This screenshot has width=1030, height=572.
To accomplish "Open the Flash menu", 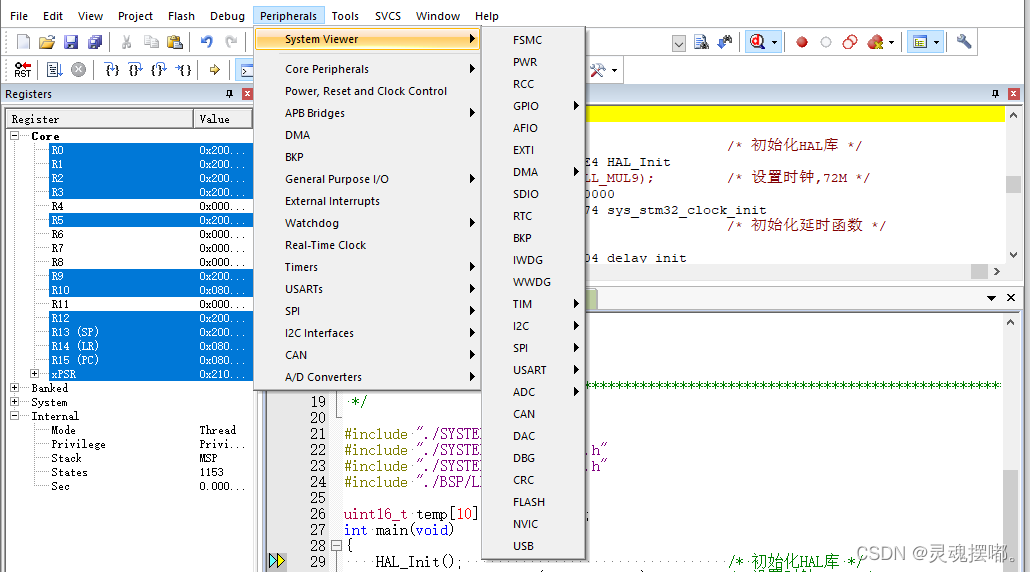I will [x=181, y=16].
